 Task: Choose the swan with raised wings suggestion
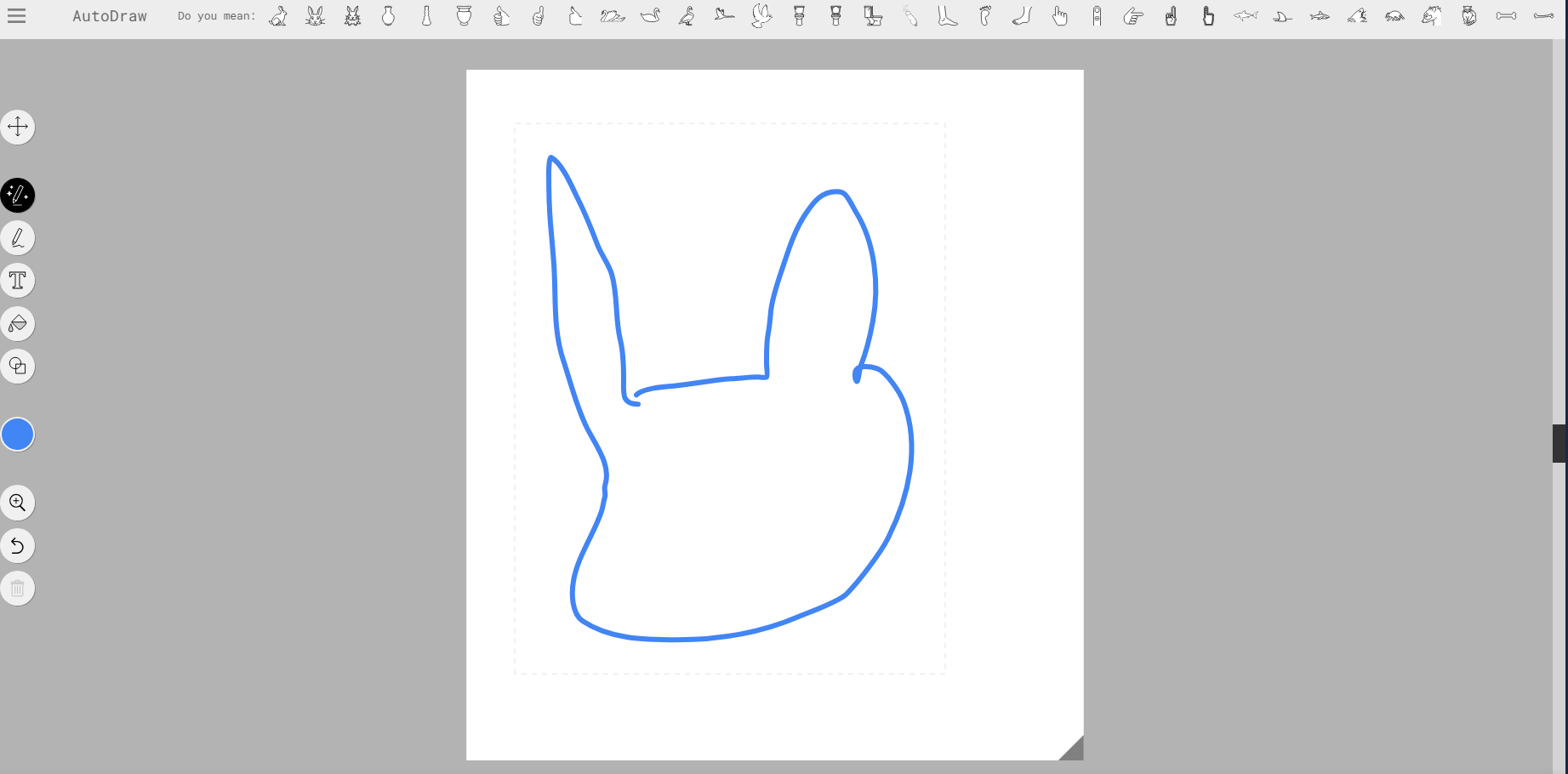pyautogui.click(x=613, y=16)
